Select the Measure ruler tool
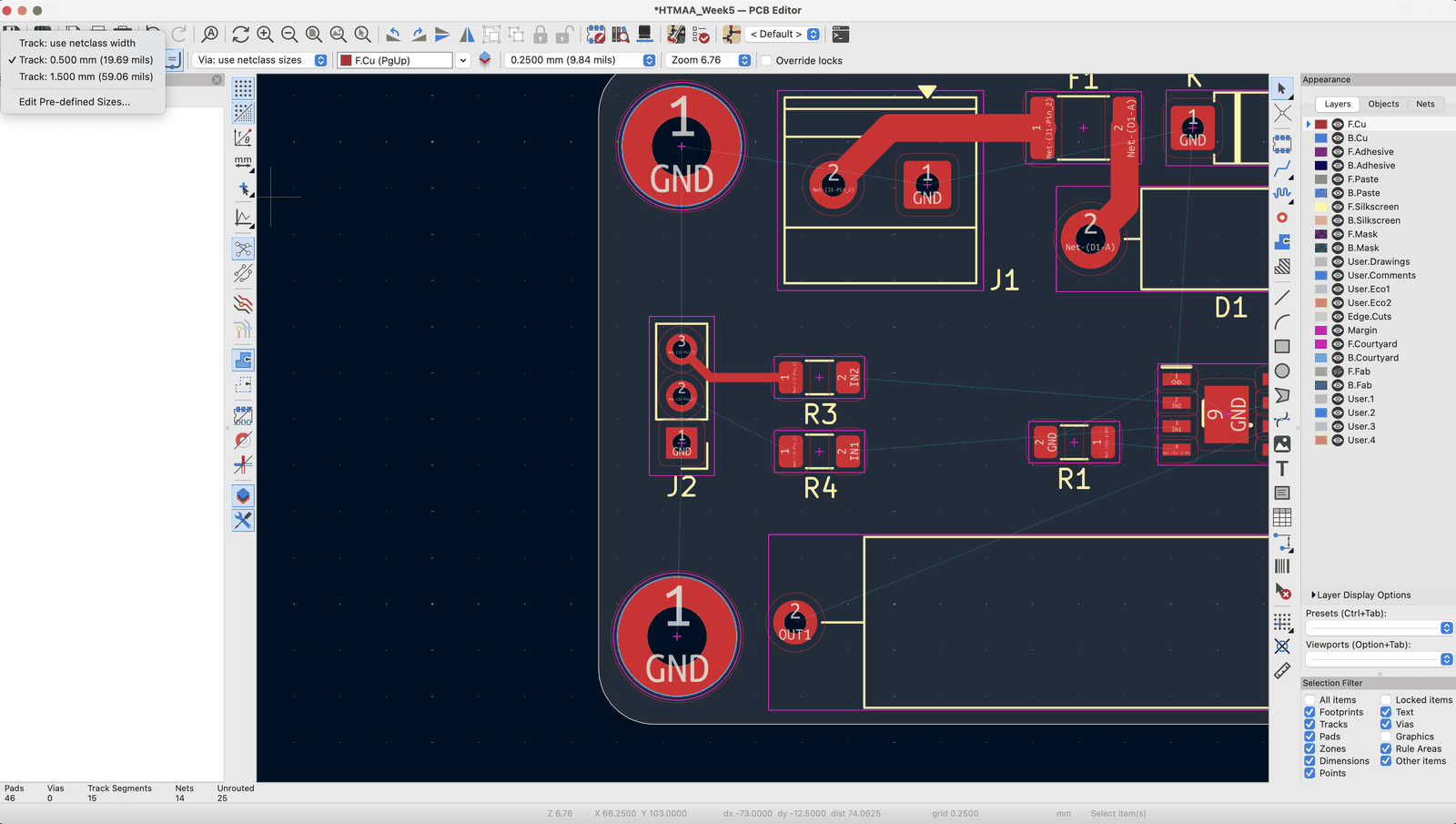 (1282, 671)
